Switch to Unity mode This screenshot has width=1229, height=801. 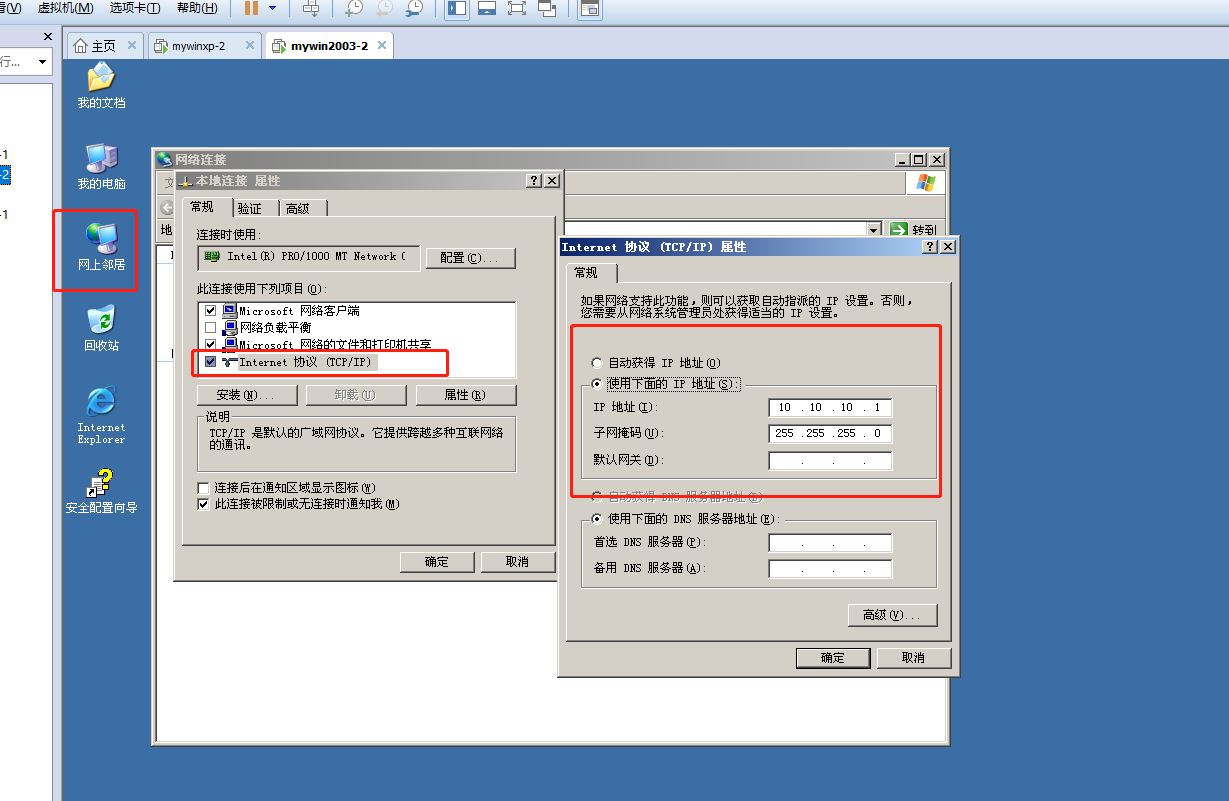[546, 10]
